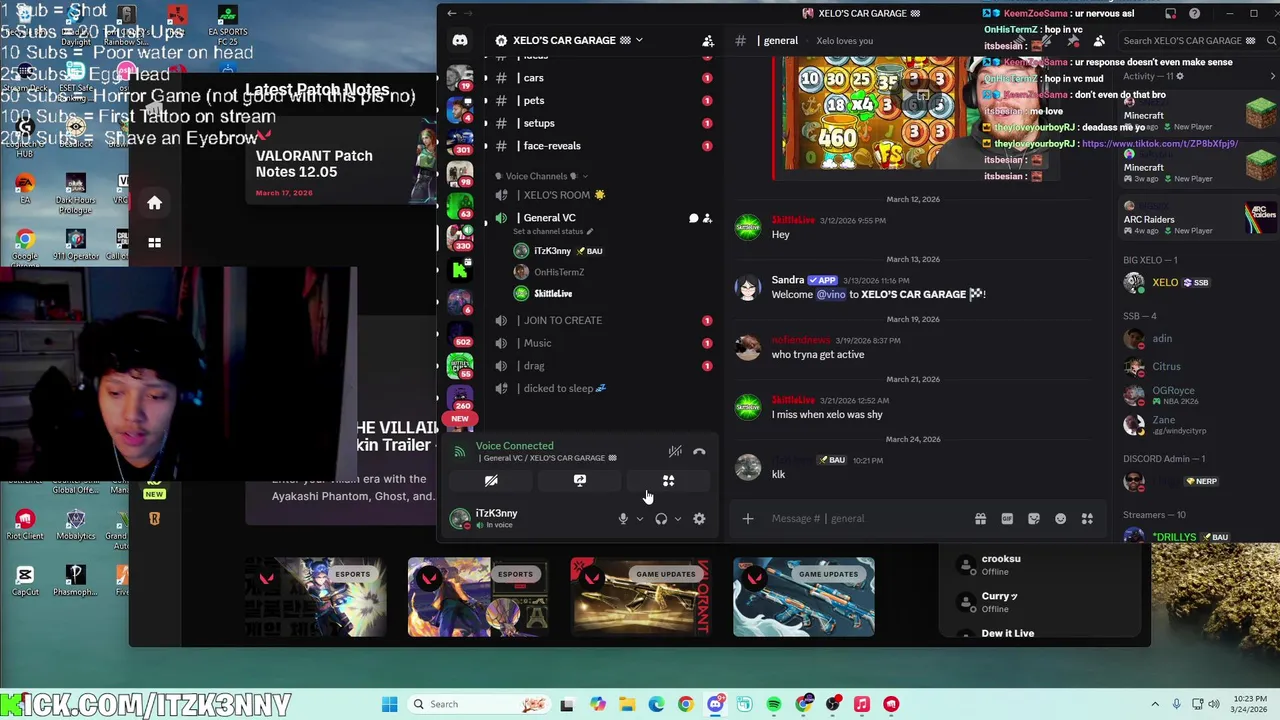The width and height of the screenshot is (1280, 720).
Task: Open Windows Start menu
Action: 389,704
